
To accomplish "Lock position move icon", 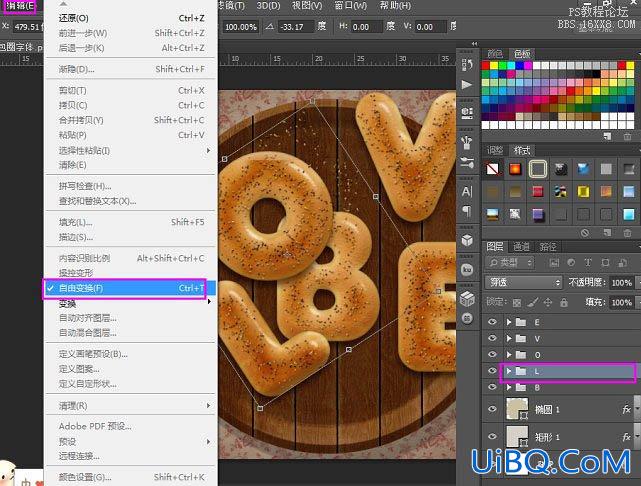I will [x=548, y=302].
